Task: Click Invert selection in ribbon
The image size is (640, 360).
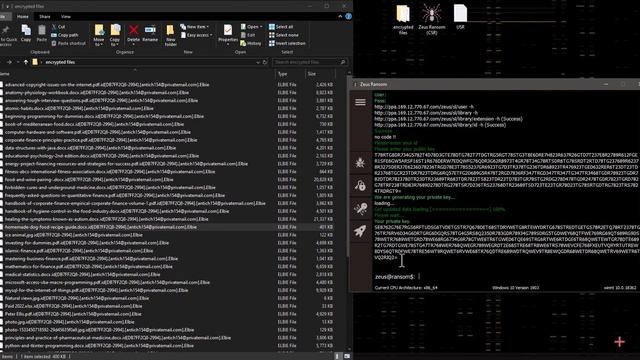Action: point(287,43)
